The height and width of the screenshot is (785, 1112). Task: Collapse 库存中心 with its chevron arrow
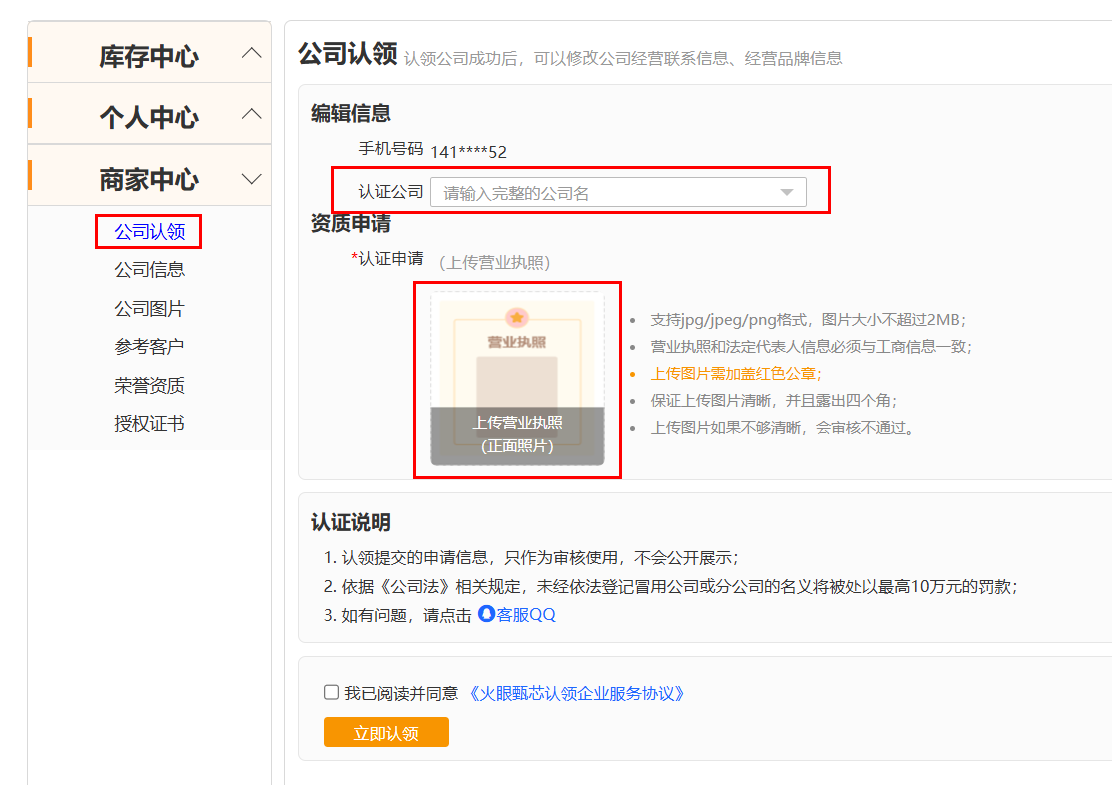[252, 53]
